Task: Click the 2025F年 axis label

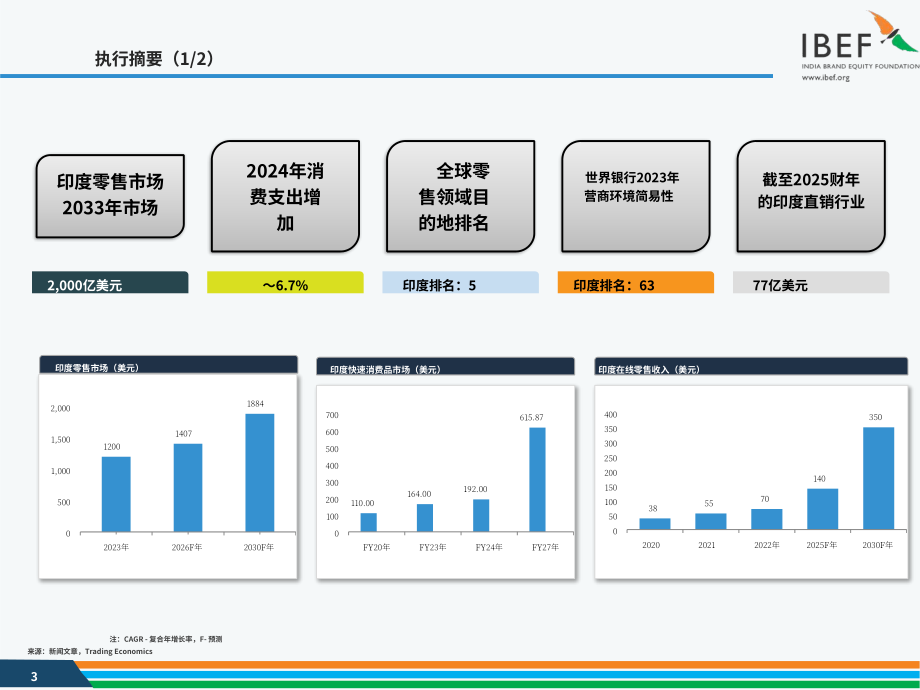Action: point(822,545)
